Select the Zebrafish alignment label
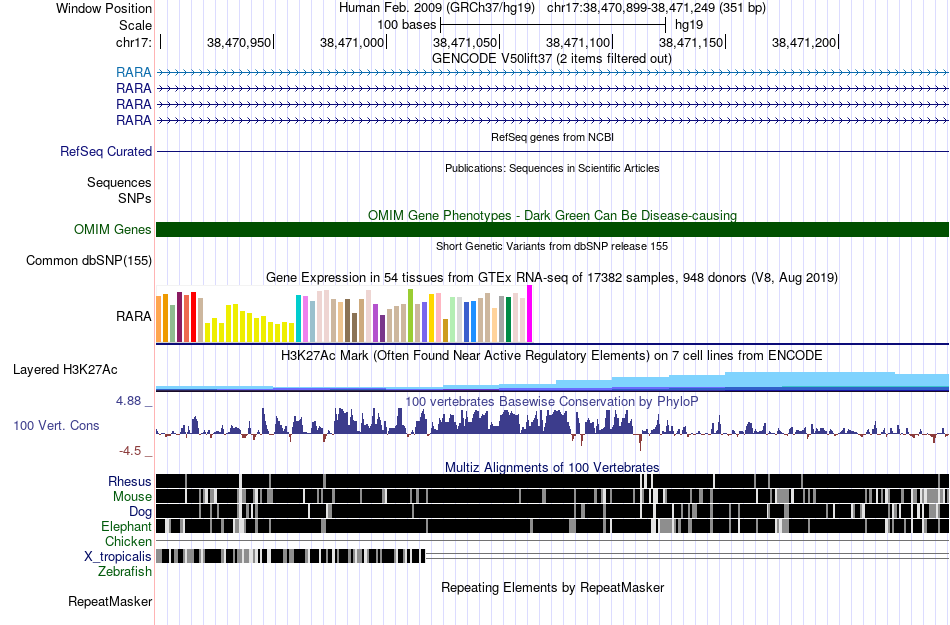 (x=125, y=571)
